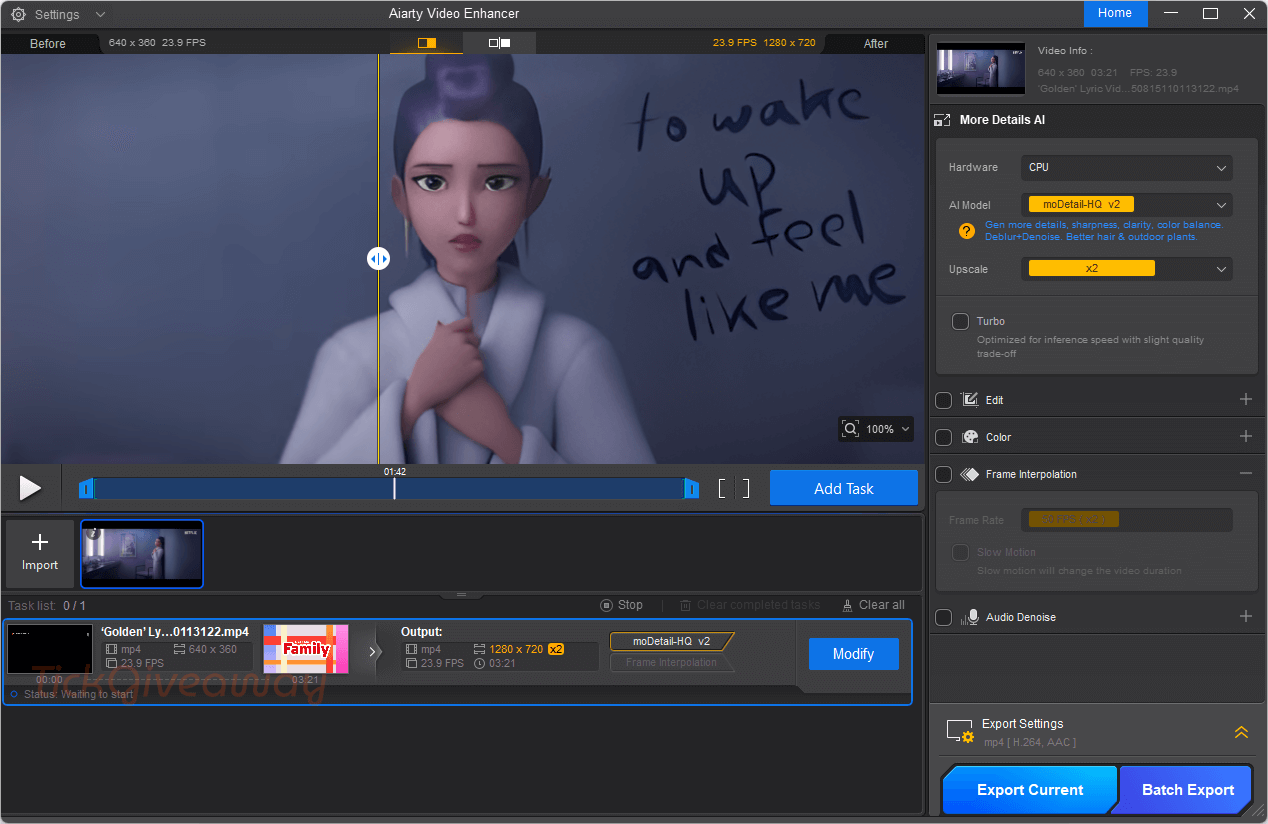Click the stop circle icon
This screenshot has width=1268, height=824.
(x=606, y=605)
